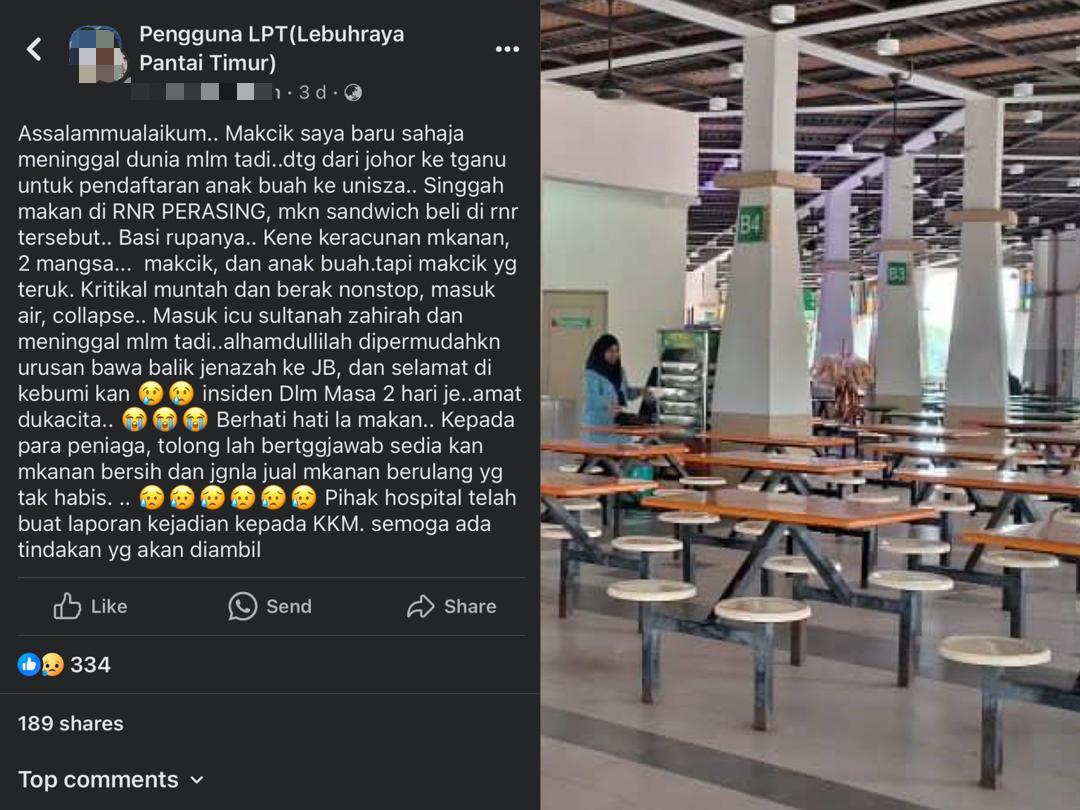Tap the WhatsApp Send icon
The image size is (1080, 810).
242,606
